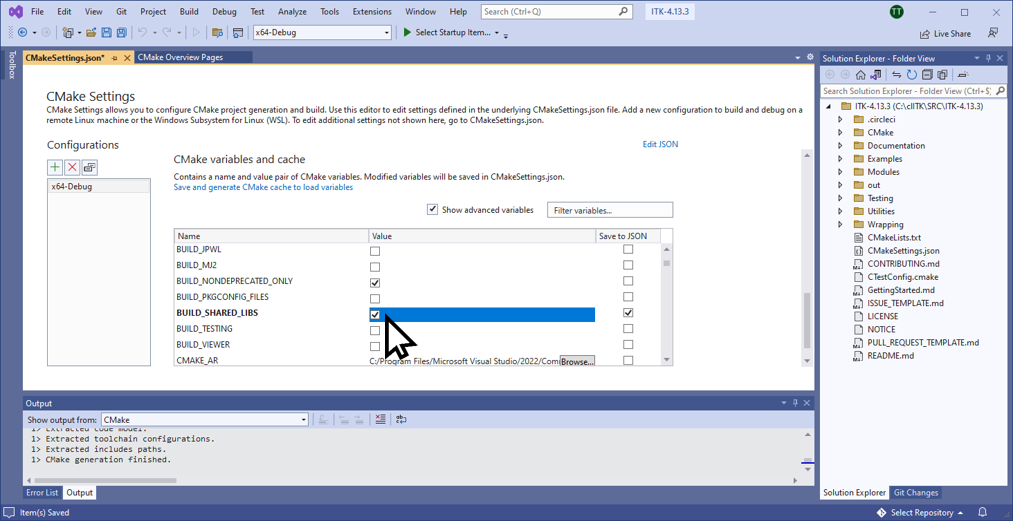1013x521 pixels.
Task: Close the CMakeSettings.json tab
Action: (127, 58)
